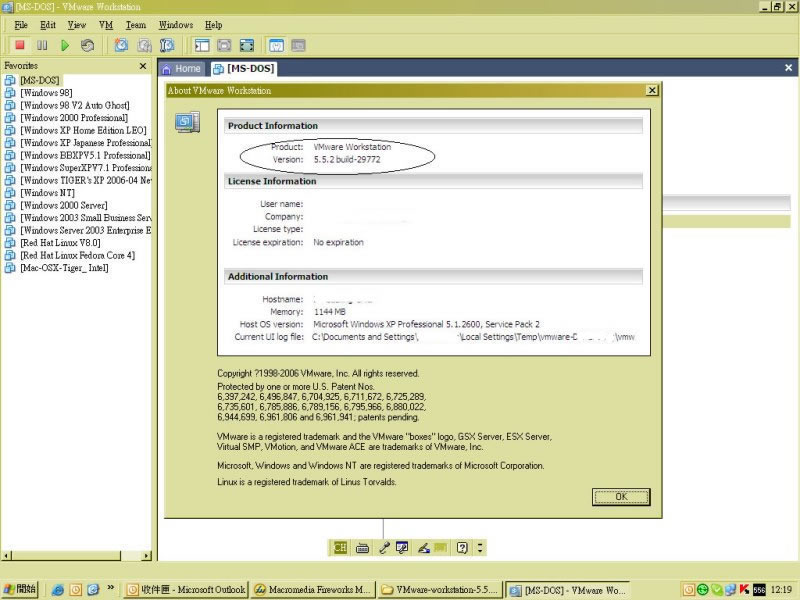Open Macromedia Fireworks from taskbar
This screenshot has height=600, width=800.
pyautogui.click(x=313, y=590)
